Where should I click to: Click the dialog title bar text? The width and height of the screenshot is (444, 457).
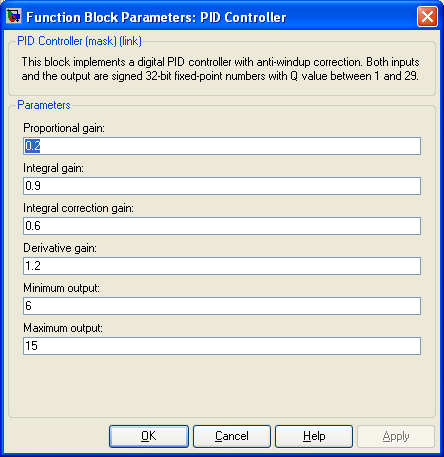pyautogui.click(x=156, y=17)
